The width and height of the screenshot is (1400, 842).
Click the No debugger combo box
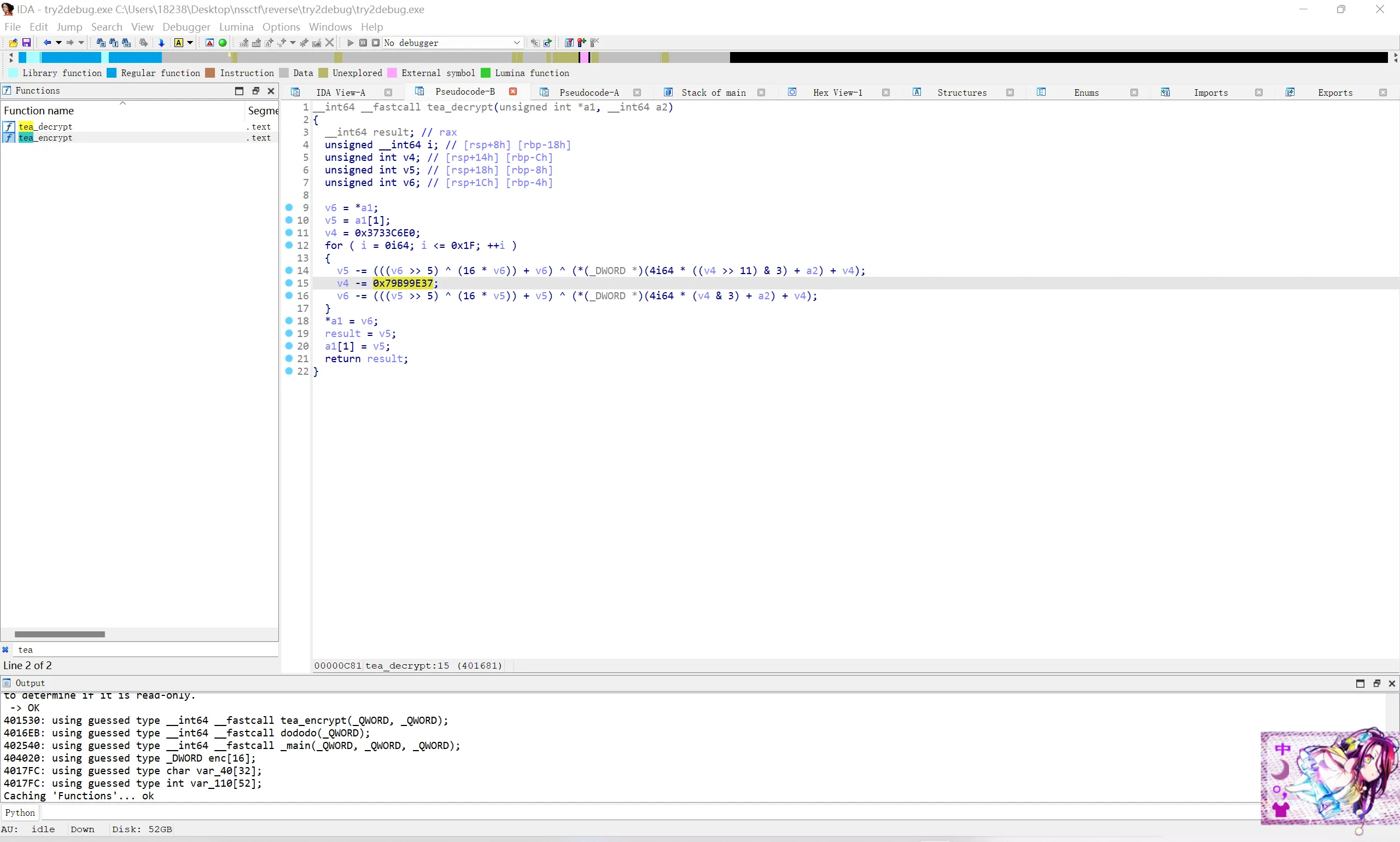pyautogui.click(x=449, y=42)
